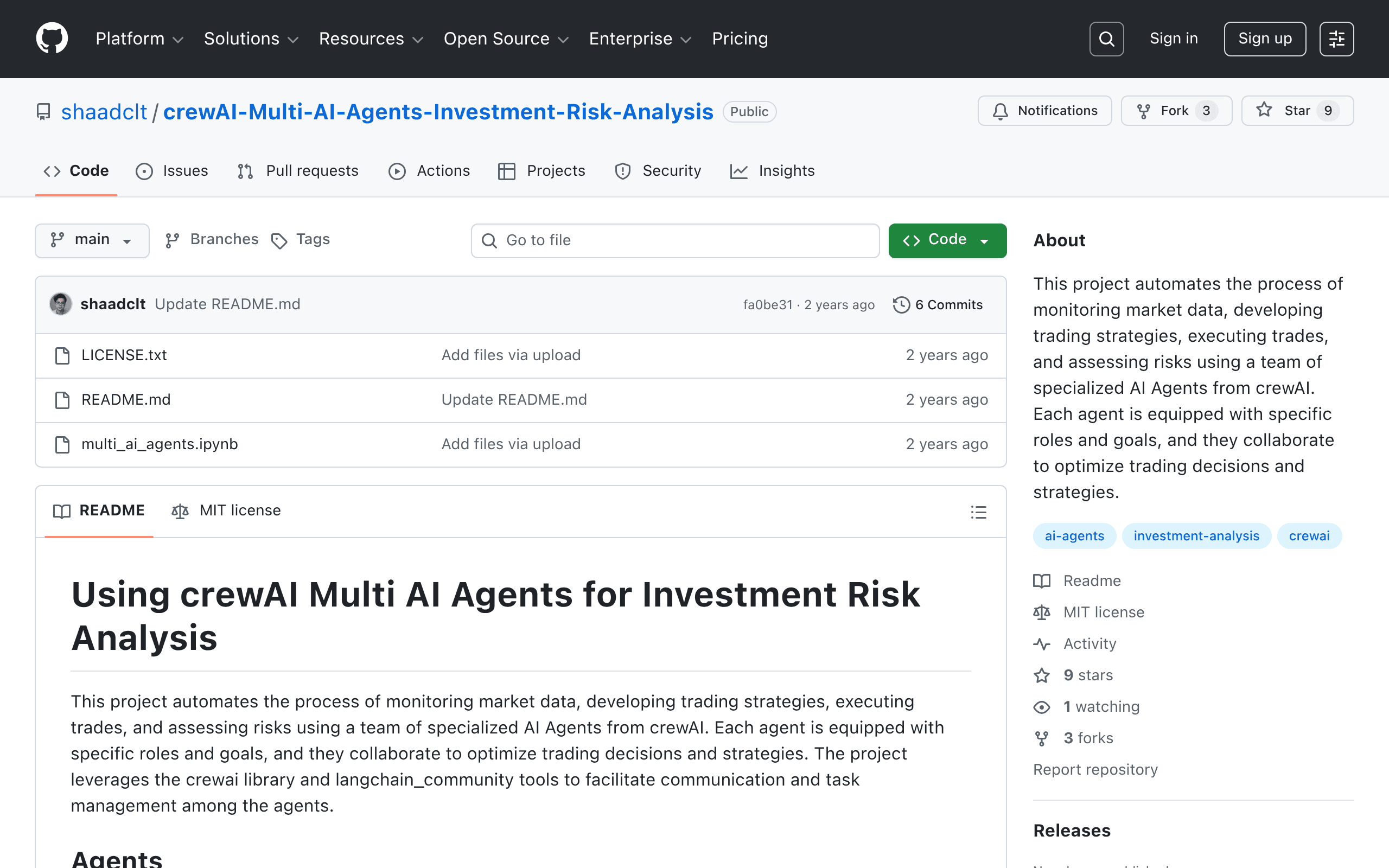Open the LICENSE.txt file

coord(124,355)
